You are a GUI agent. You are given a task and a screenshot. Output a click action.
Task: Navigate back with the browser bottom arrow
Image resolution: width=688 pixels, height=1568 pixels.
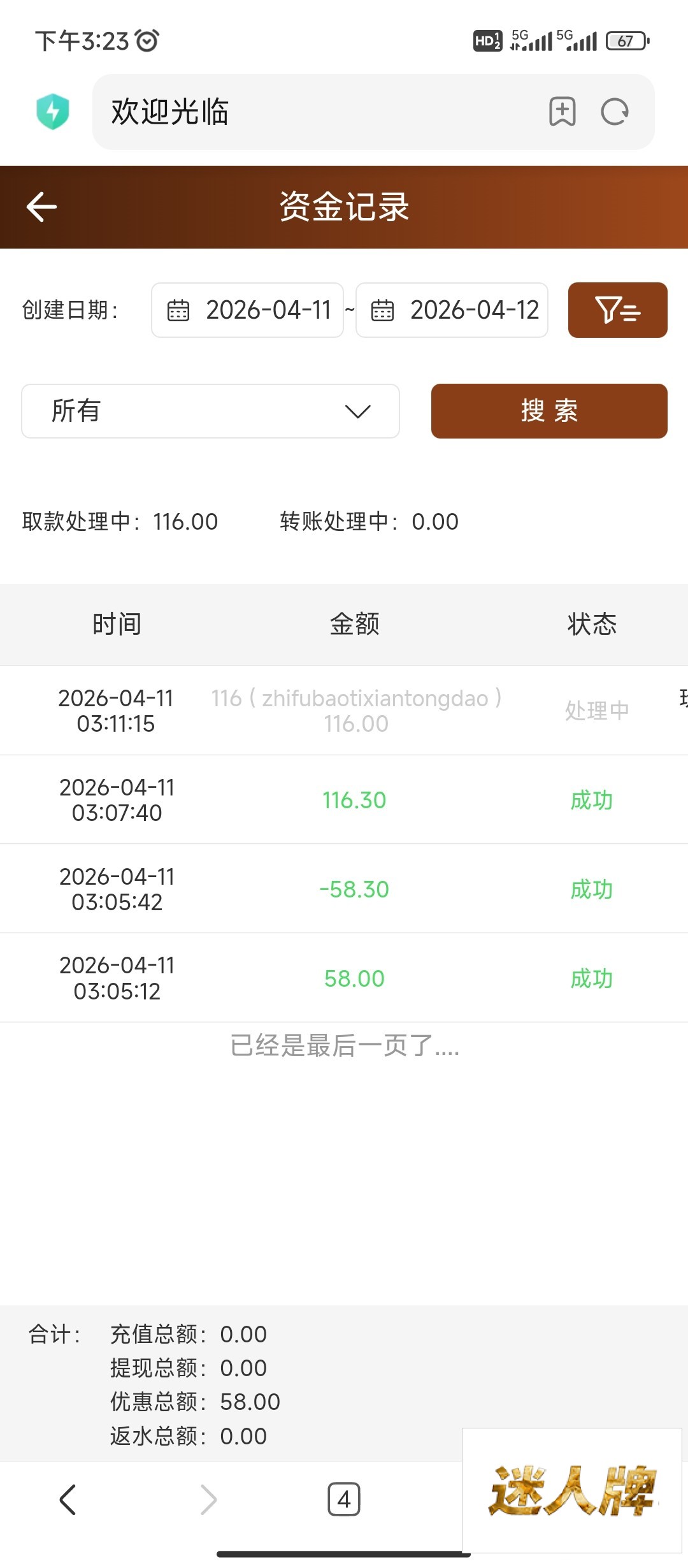[x=68, y=1499]
